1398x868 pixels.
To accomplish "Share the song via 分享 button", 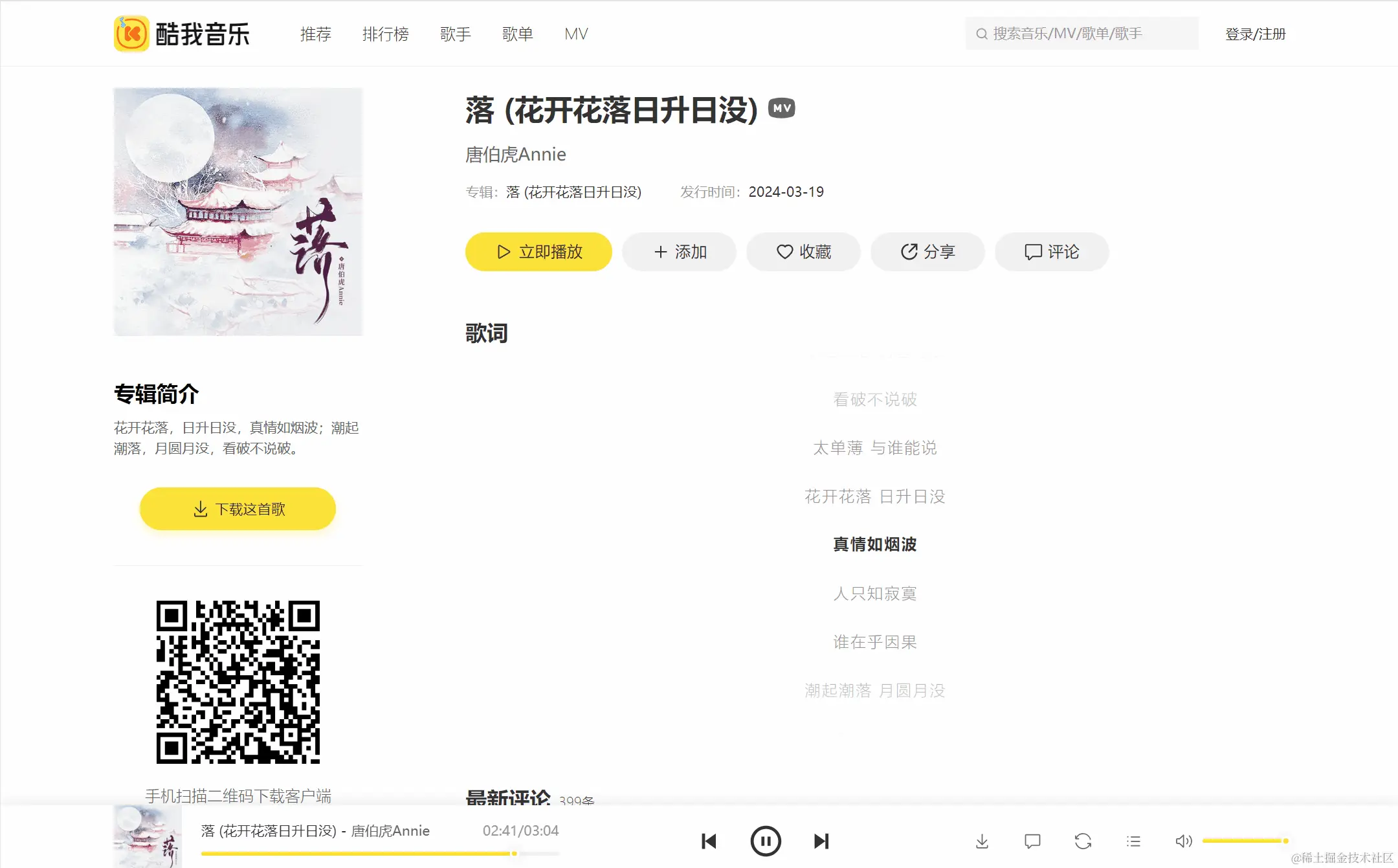I will pos(927,252).
